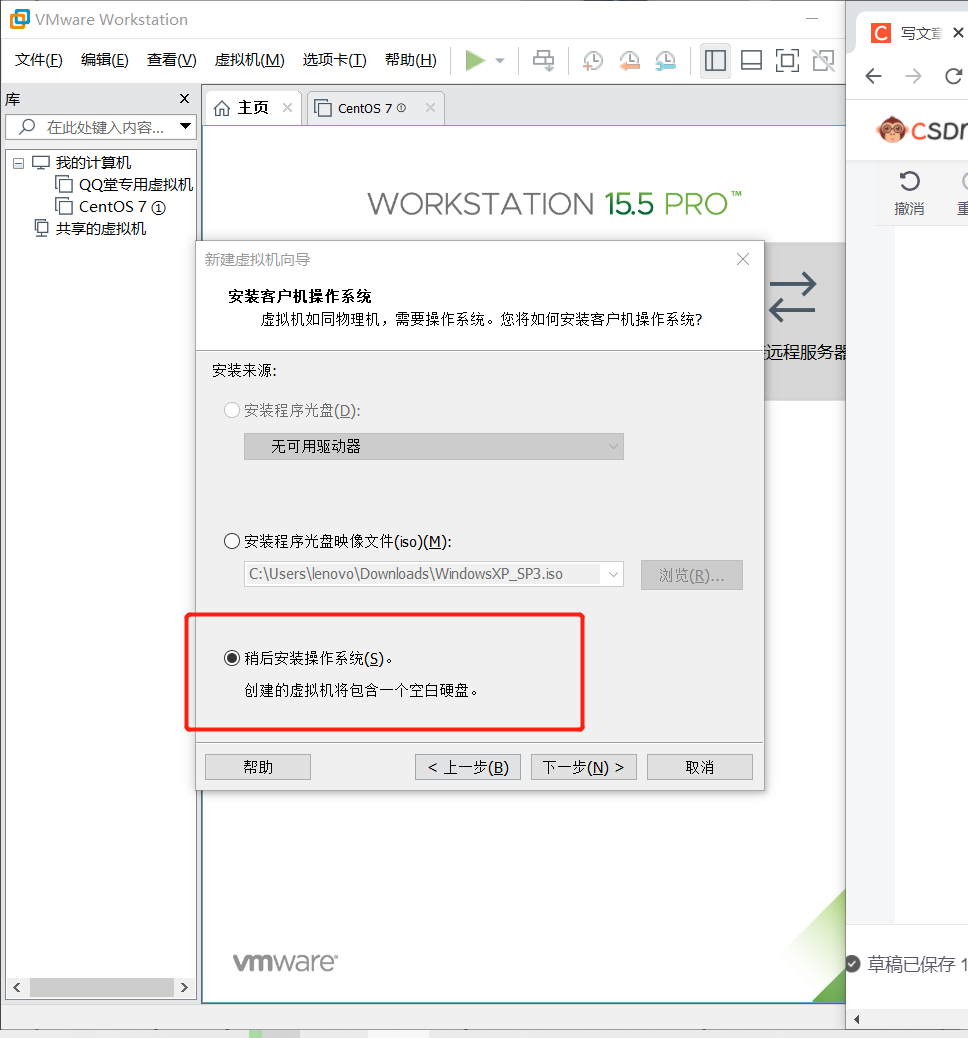Open the 帮助(H) menu

tap(411, 60)
